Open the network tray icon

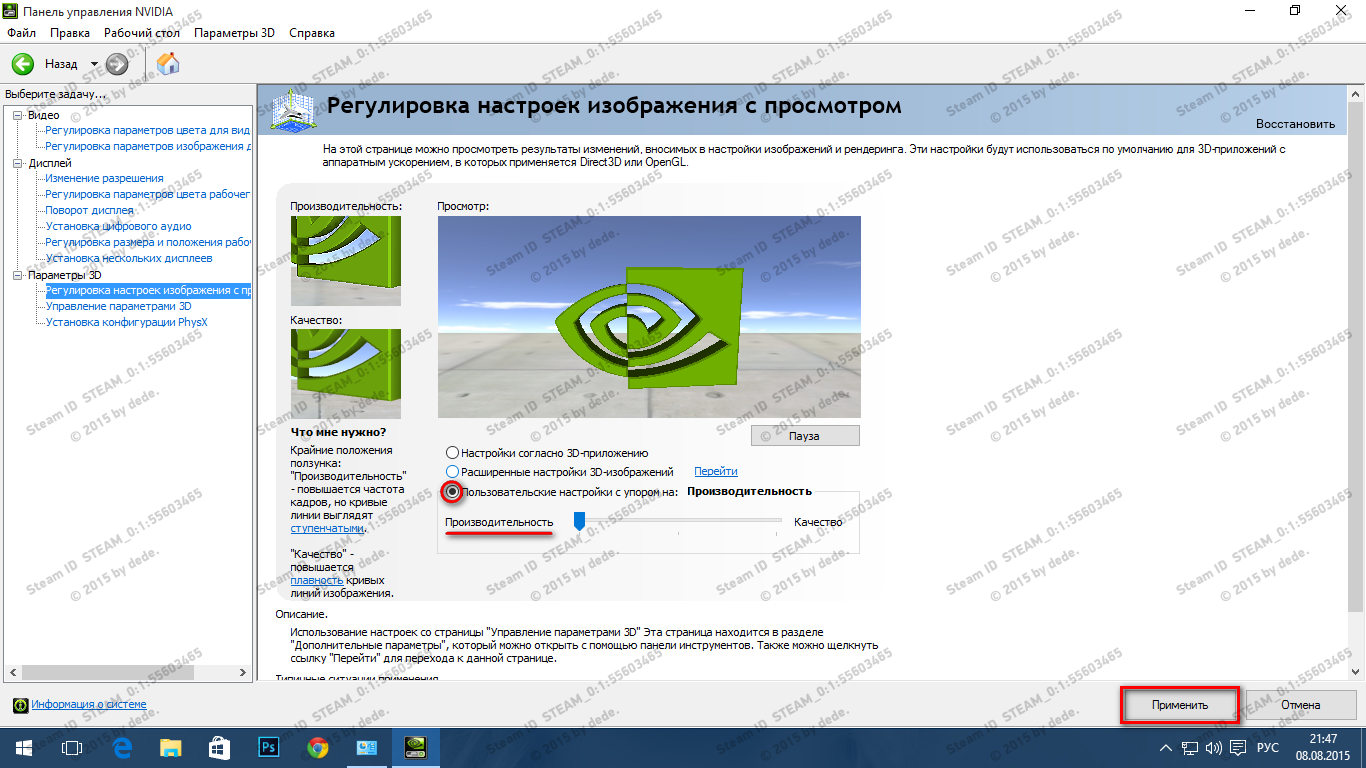(x=1190, y=748)
